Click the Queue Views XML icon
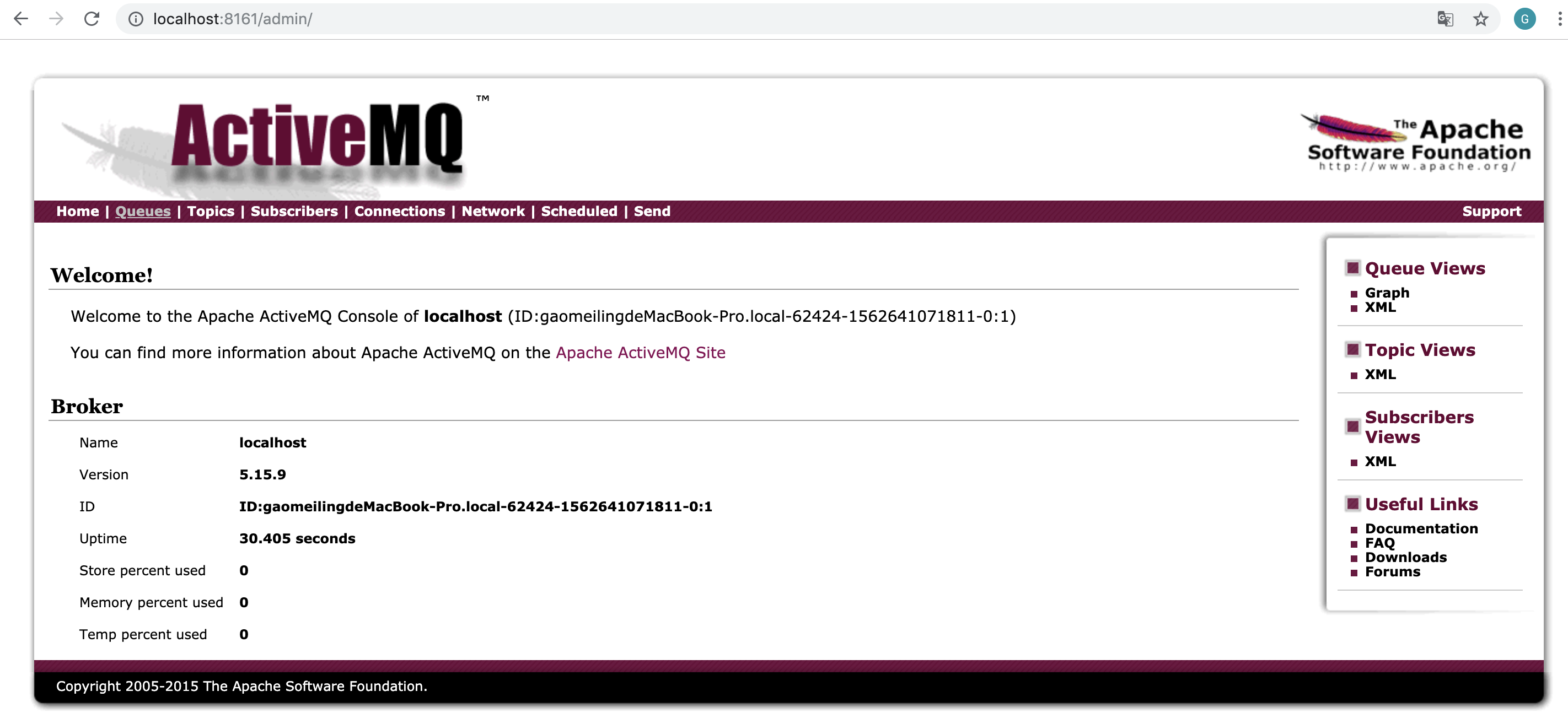The width and height of the screenshot is (1568, 713). coord(1379,307)
